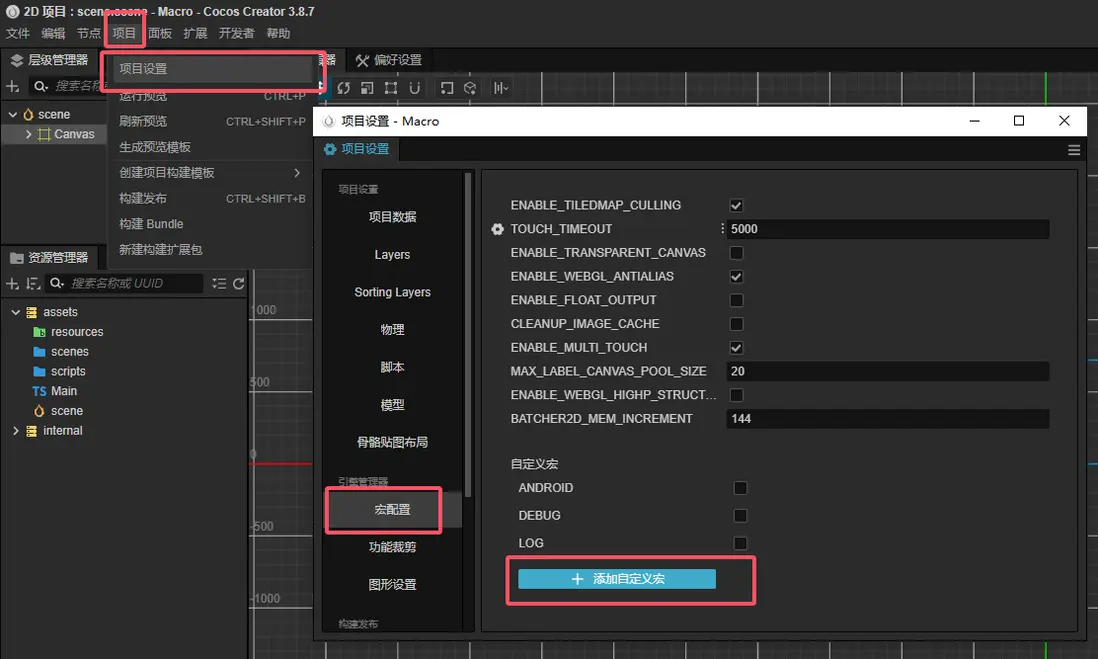
Task: Collapse the assets folder arrow
Action: tap(15, 312)
